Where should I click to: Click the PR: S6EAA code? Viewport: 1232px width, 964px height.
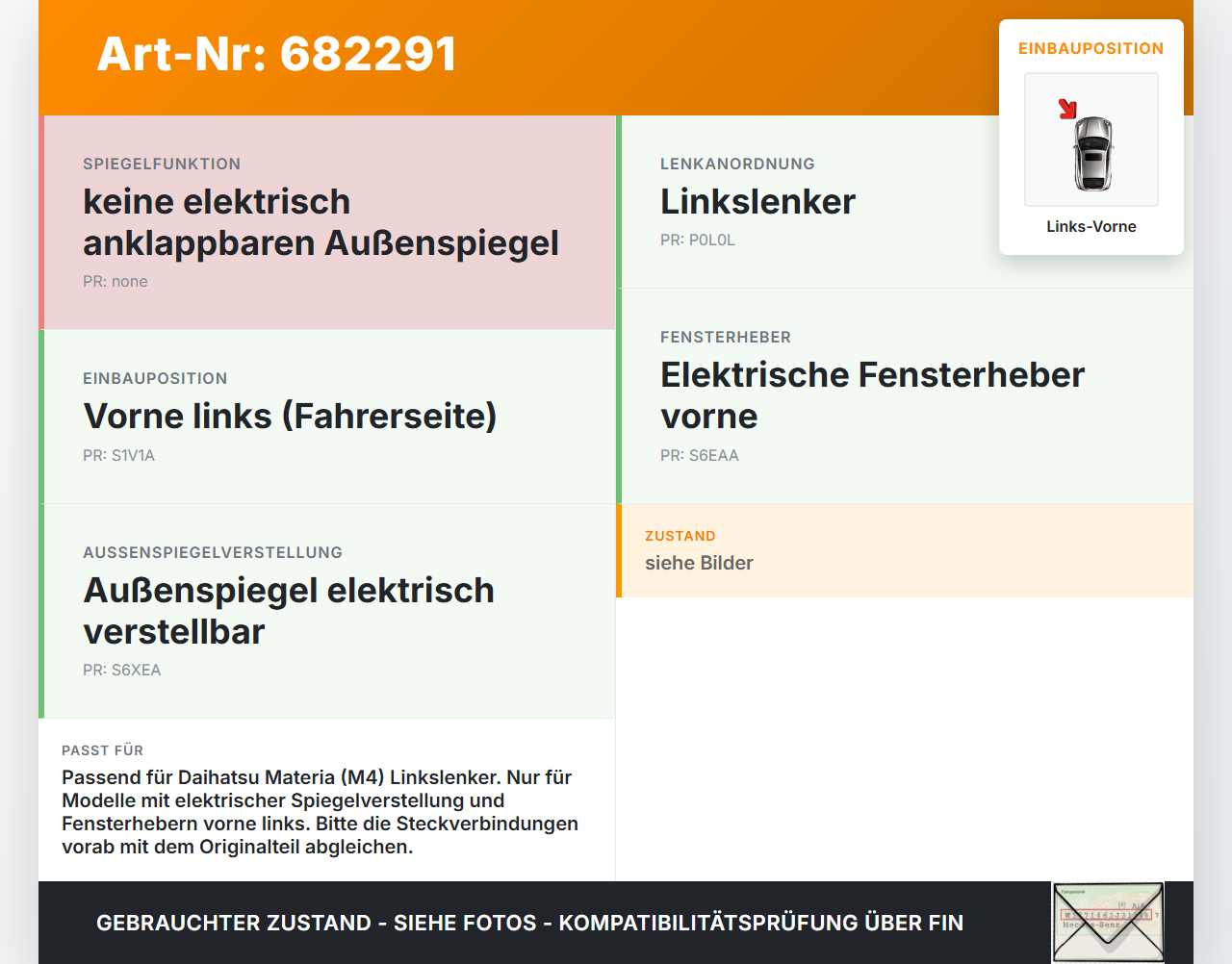click(x=700, y=456)
